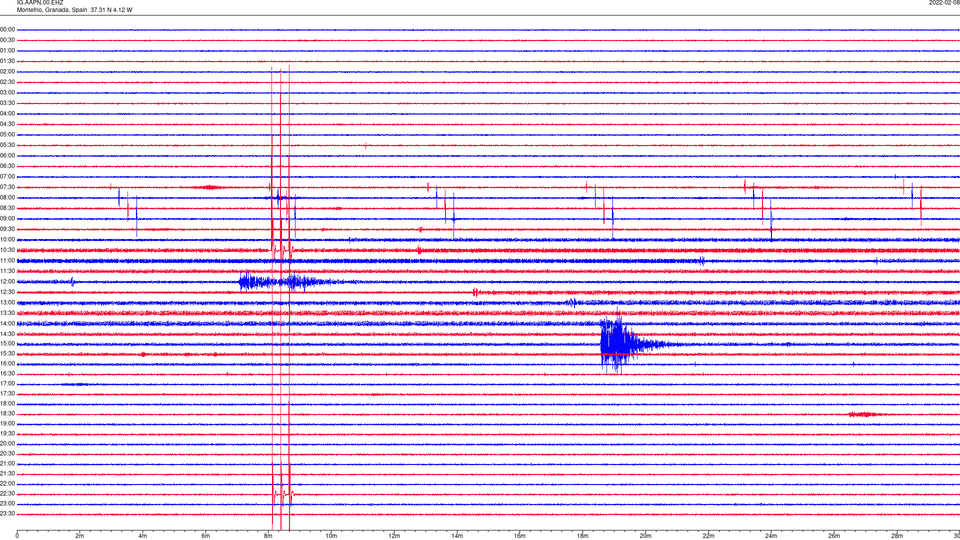Click the 26m tick on the minute axis
960x540 pixels.
pos(834,536)
